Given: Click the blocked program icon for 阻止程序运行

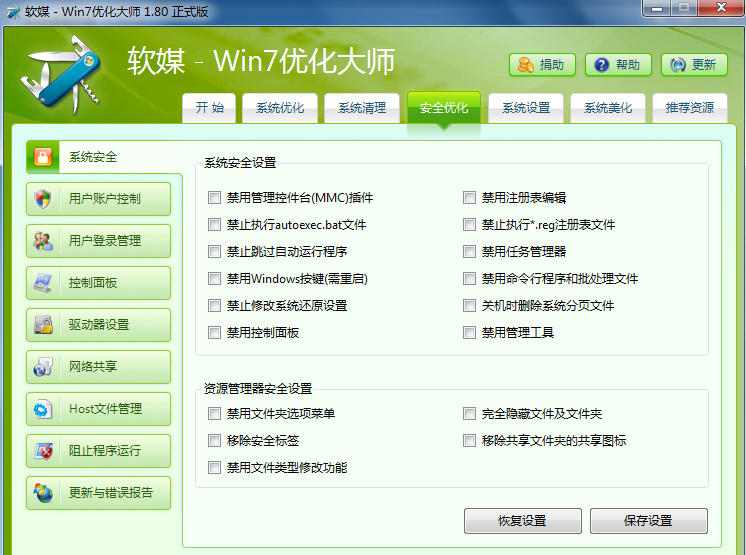Looking at the screenshot, I should (x=43, y=451).
